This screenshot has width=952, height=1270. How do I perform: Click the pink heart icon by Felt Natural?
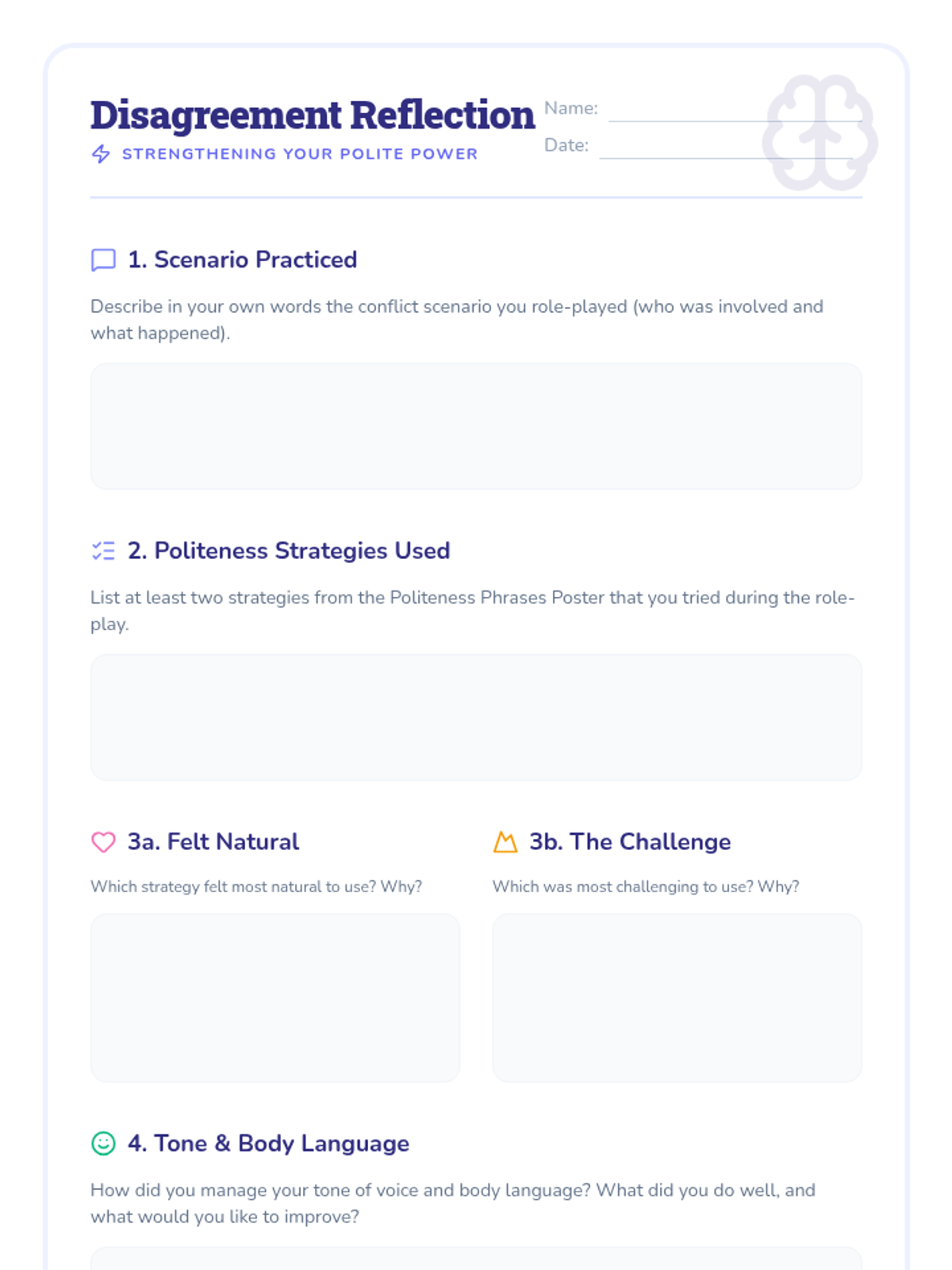tap(103, 841)
